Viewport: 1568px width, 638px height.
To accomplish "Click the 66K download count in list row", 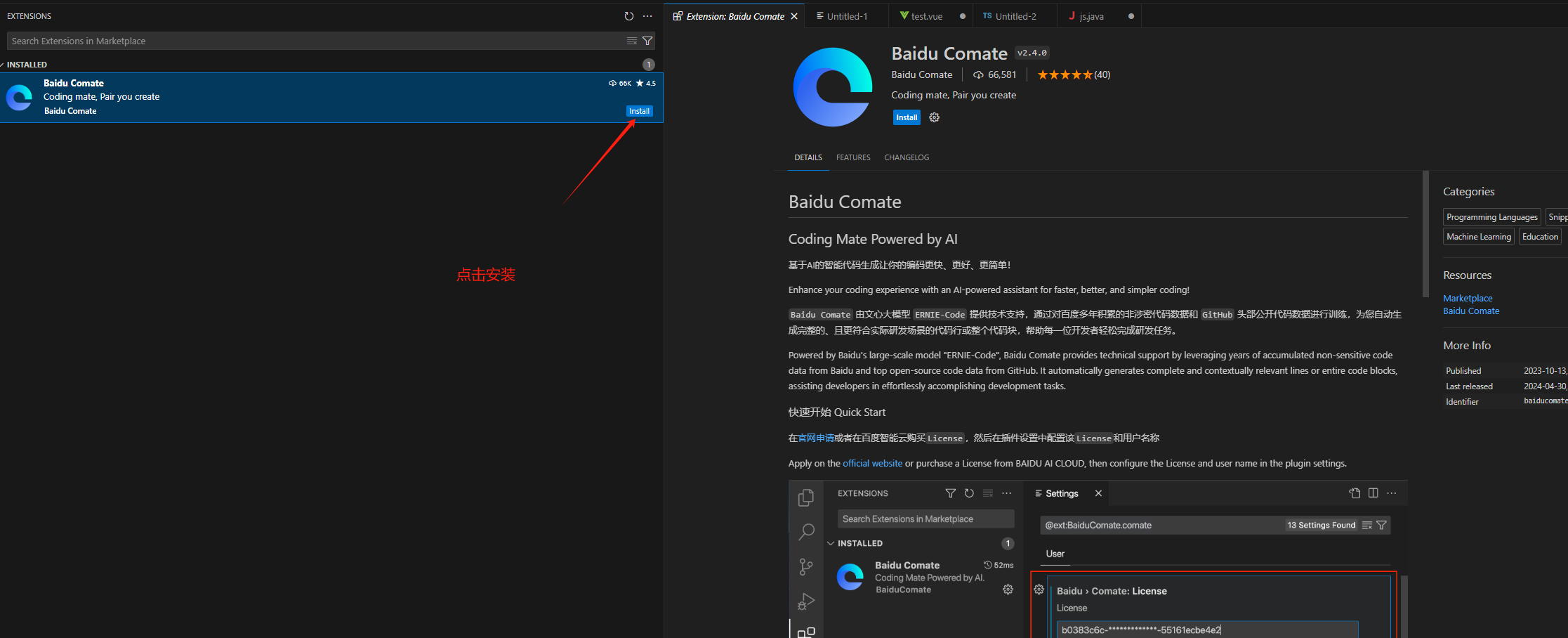I will [620, 83].
